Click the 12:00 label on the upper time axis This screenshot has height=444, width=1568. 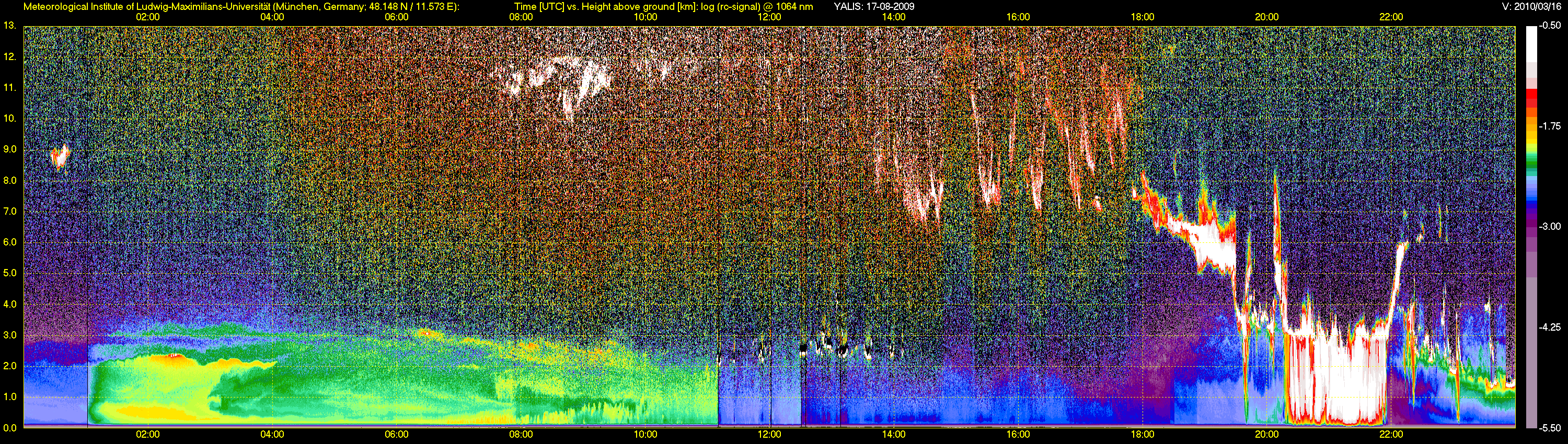click(x=769, y=17)
